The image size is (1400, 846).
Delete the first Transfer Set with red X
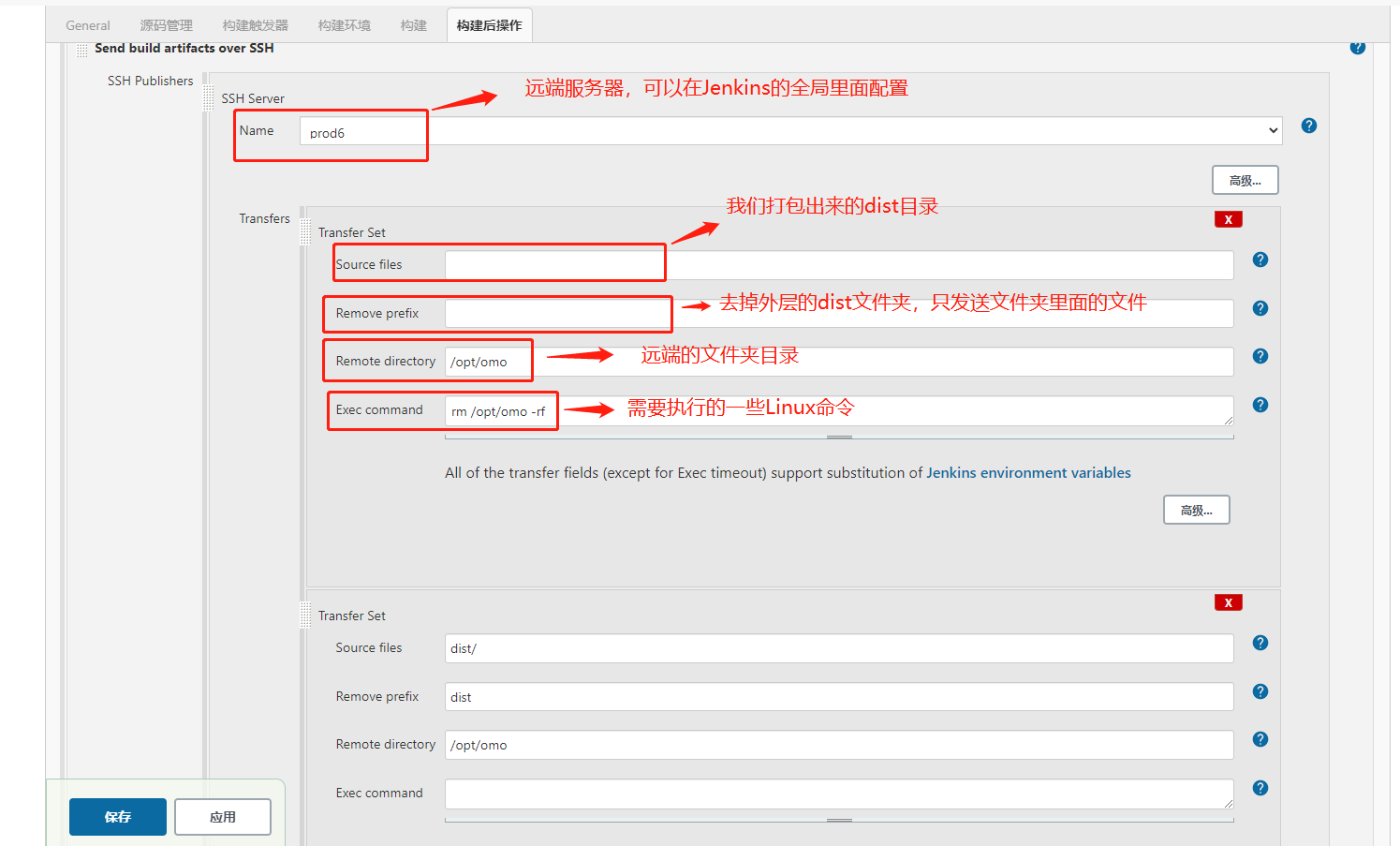coord(1228,219)
